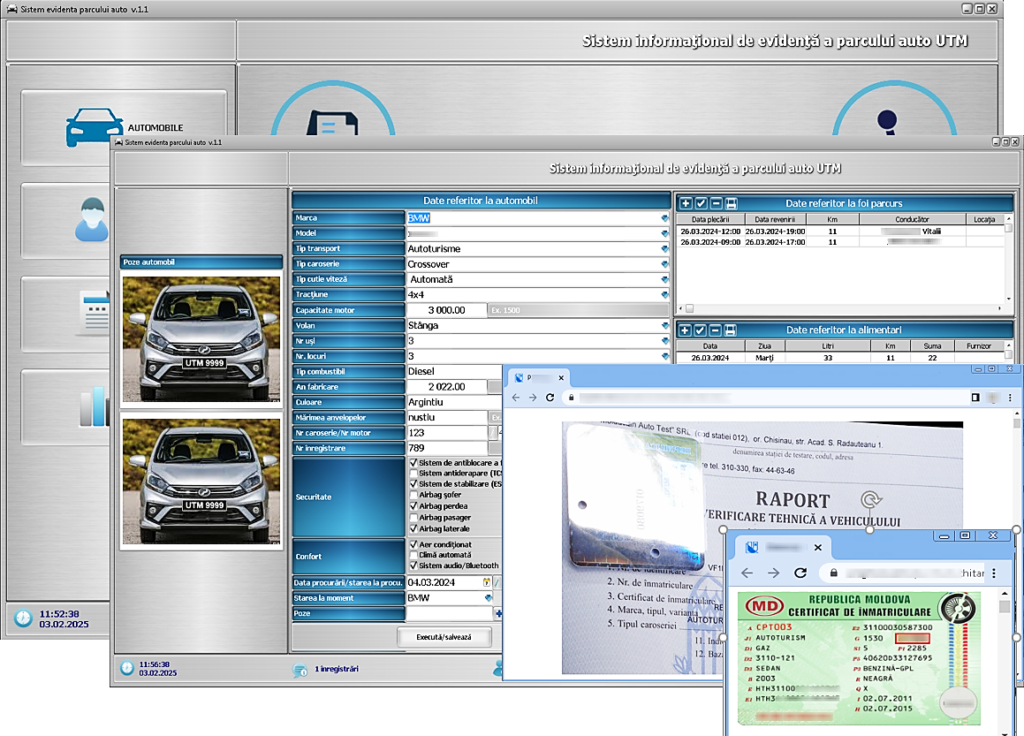Open three-dot menu in certificate browser window
1024x736 pixels.
click(994, 573)
